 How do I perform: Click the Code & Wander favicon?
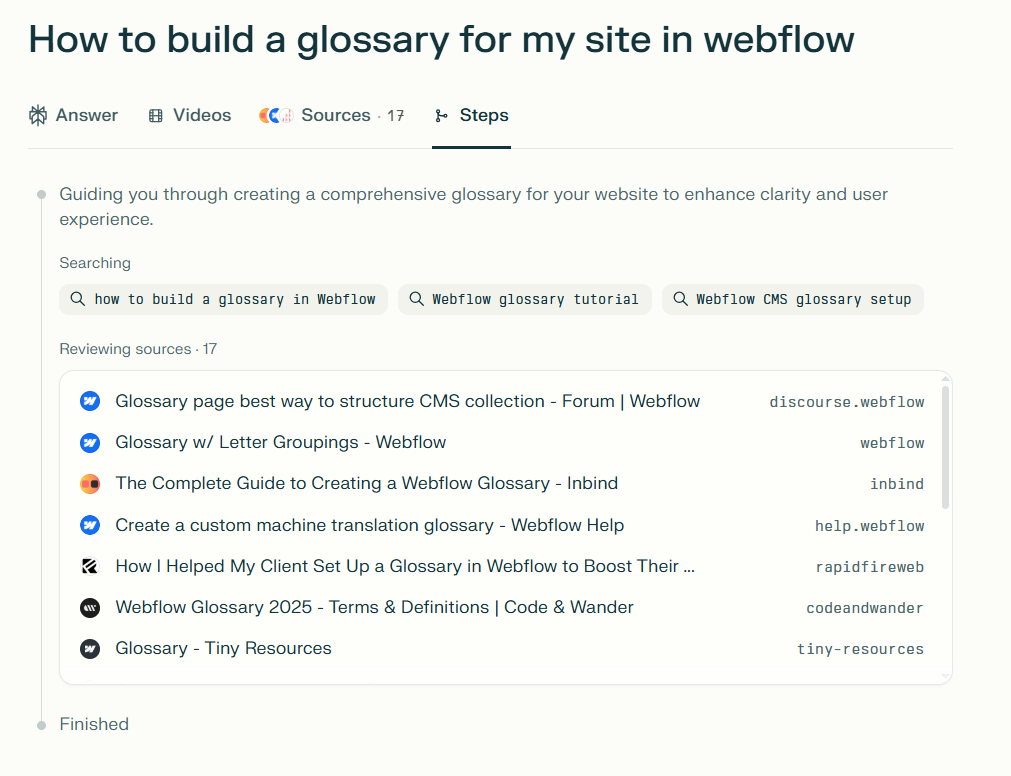click(90, 607)
